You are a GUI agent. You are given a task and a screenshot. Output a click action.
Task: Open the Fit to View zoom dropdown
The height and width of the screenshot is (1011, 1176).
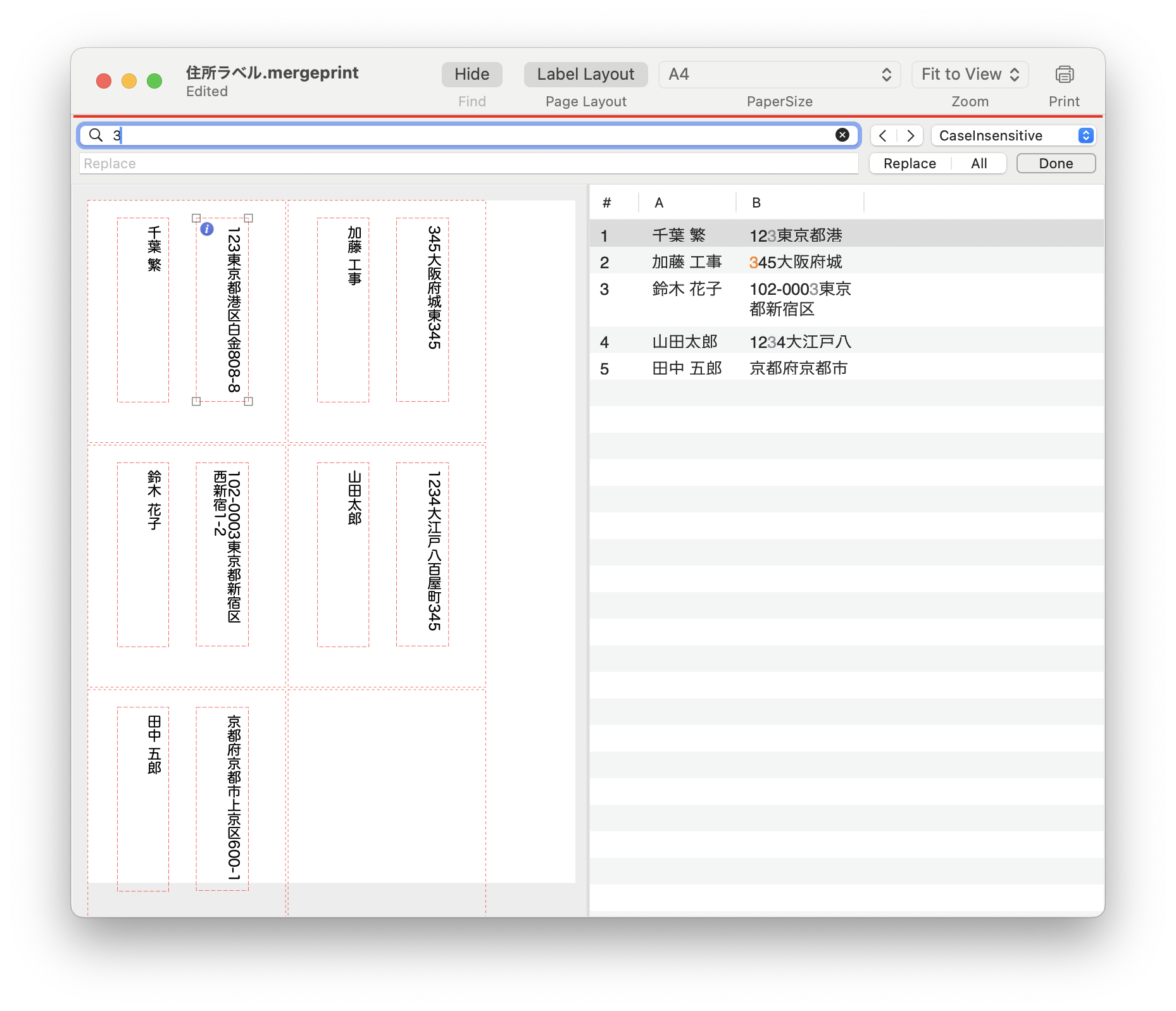(x=970, y=74)
